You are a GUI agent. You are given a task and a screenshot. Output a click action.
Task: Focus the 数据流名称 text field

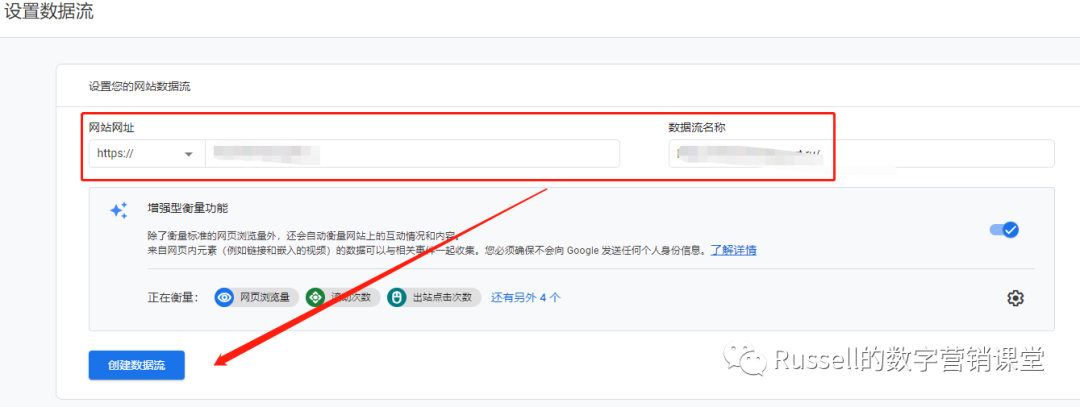[x=860, y=153]
